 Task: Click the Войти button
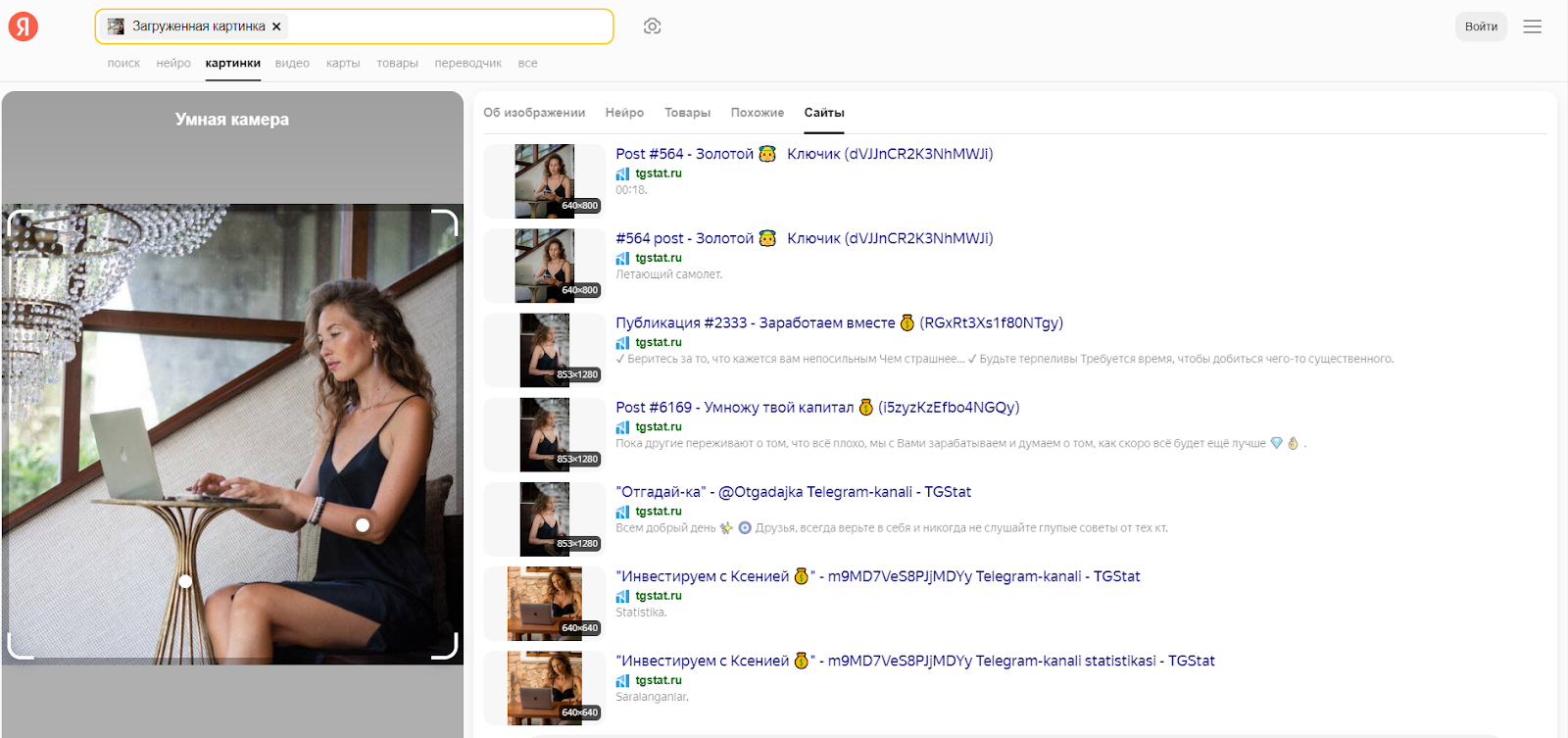[1481, 26]
